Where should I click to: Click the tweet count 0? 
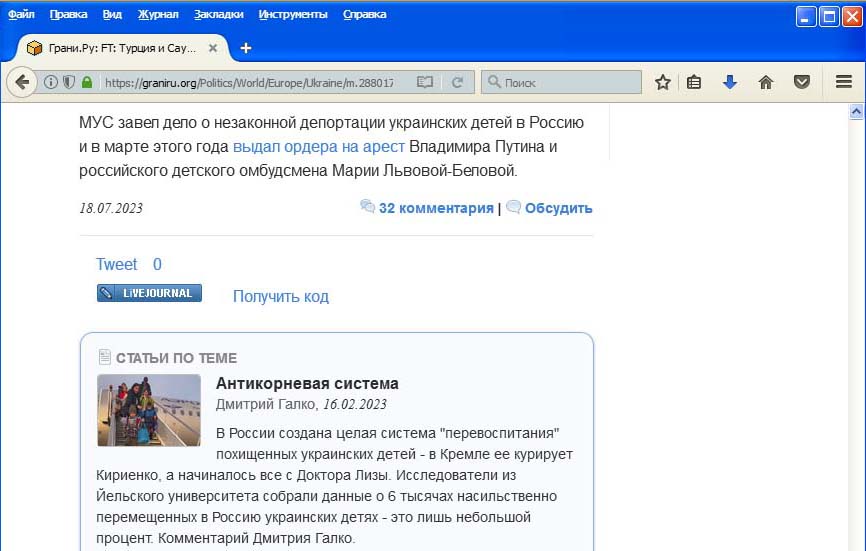click(x=157, y=264)
